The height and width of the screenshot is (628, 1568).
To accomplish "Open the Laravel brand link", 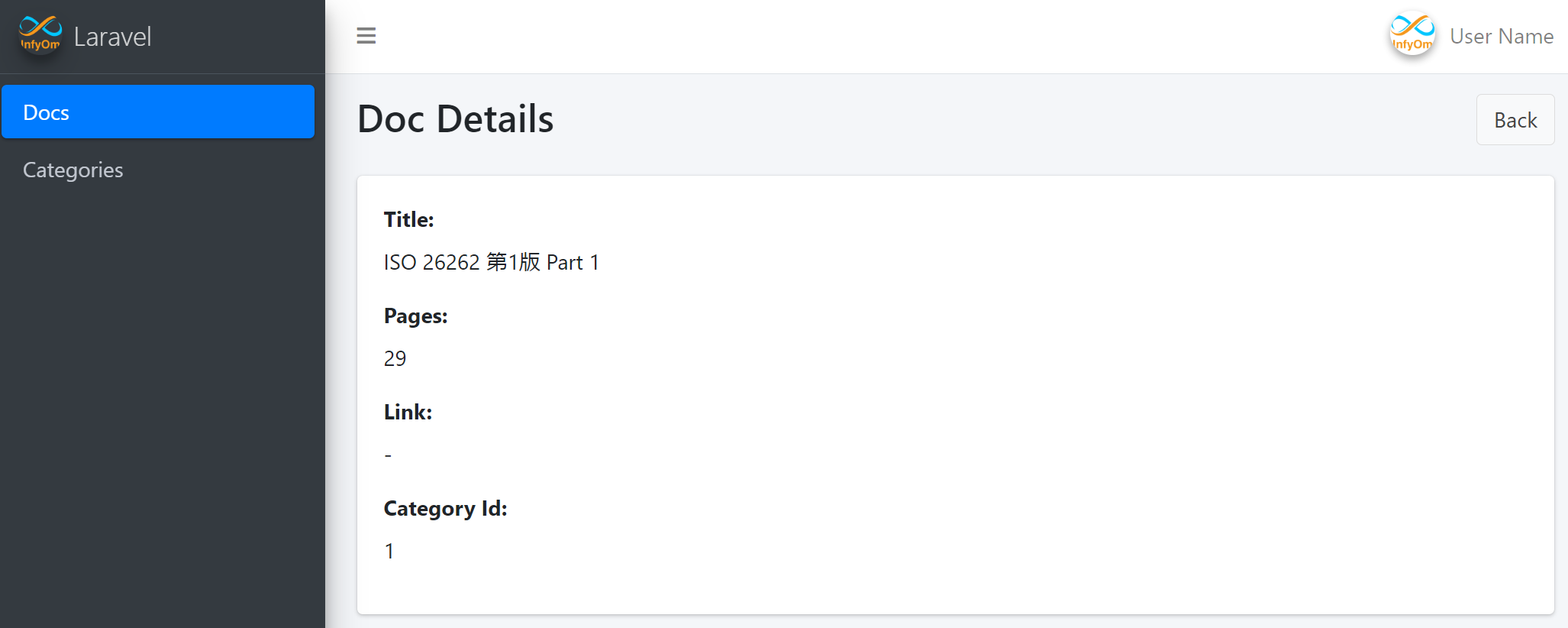I will 112,37.
